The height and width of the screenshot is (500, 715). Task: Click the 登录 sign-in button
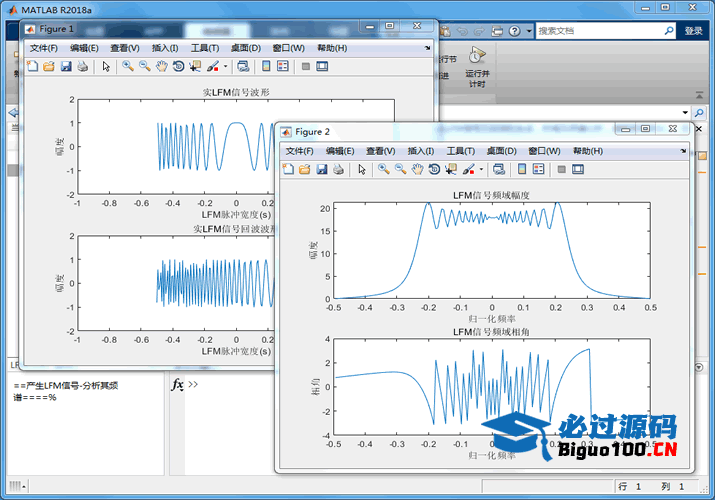pos(693,31)
